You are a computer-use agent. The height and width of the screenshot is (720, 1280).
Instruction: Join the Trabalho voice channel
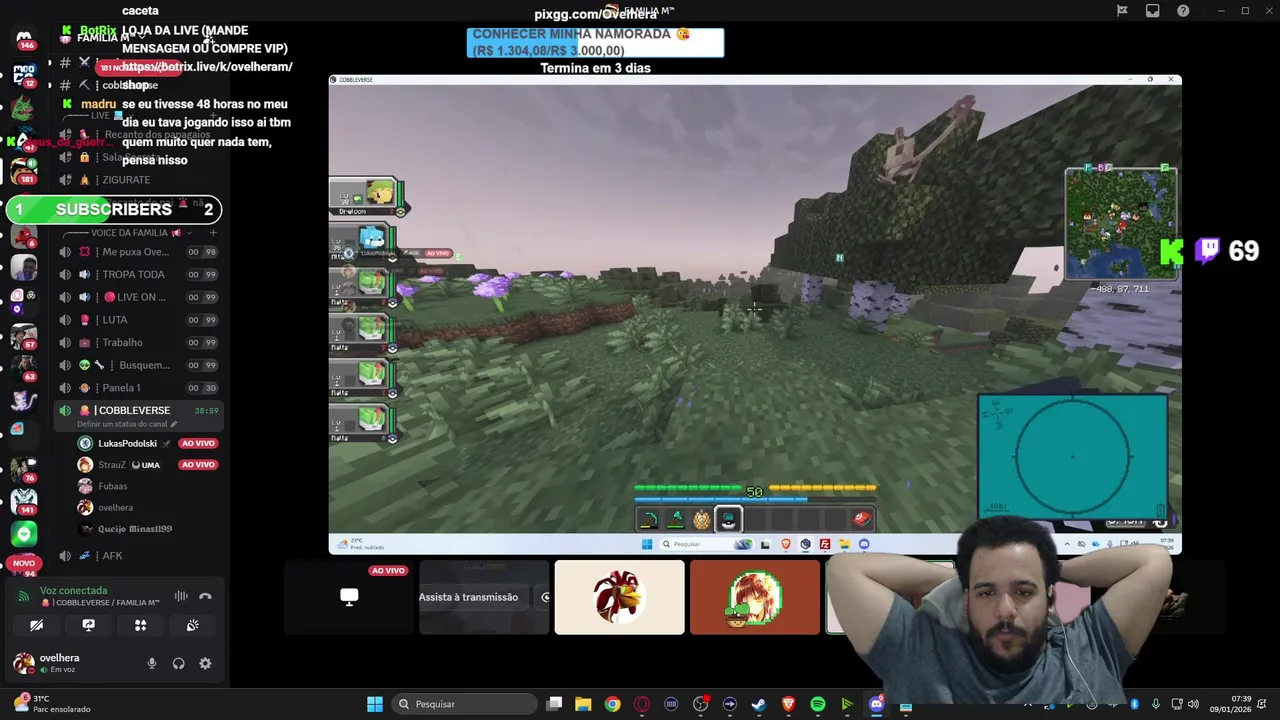tap(137, 342)
